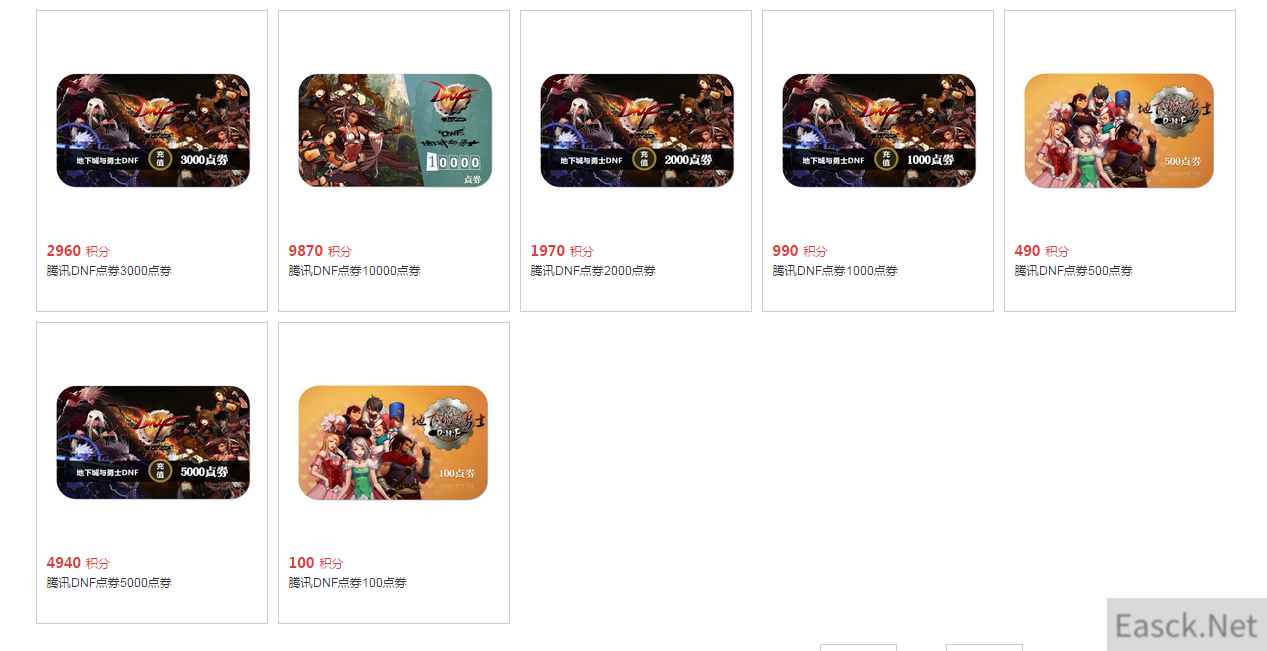The image size is (1267, 651).
Task: Click the 腾讯DNF点券1000点券 title link
Action: pyautogui.click(x=835, y=271)
